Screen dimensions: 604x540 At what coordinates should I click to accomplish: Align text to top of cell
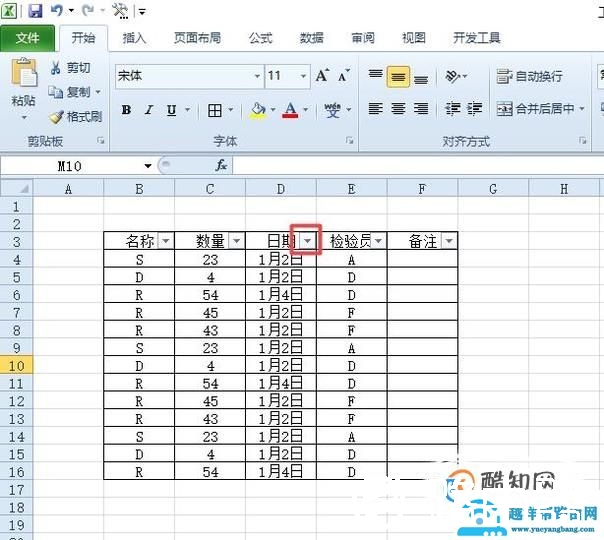coord(376,74)
